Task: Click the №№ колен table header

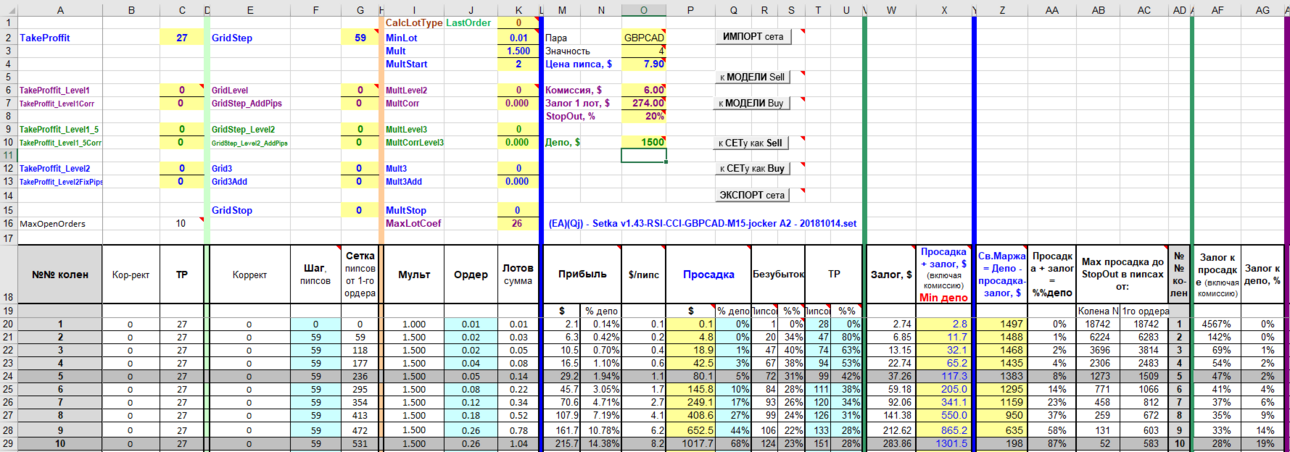Action: (x=60, y=273)
